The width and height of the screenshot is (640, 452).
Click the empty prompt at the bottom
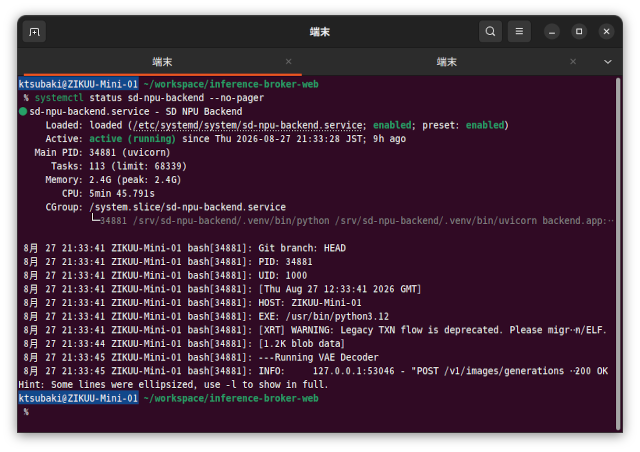pyautogui.click(x=26, y=412)
